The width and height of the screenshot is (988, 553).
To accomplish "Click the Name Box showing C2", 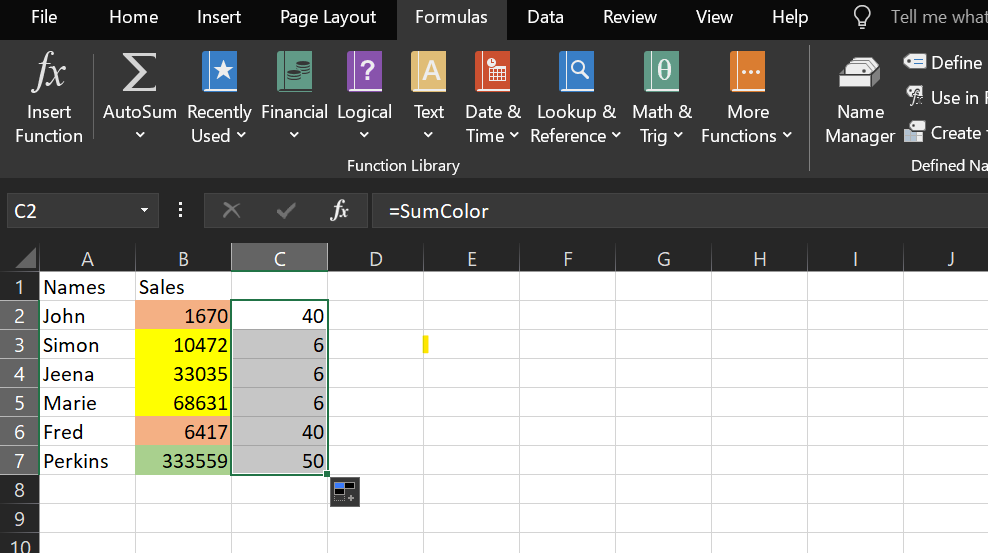I will (x=71, y=210).
